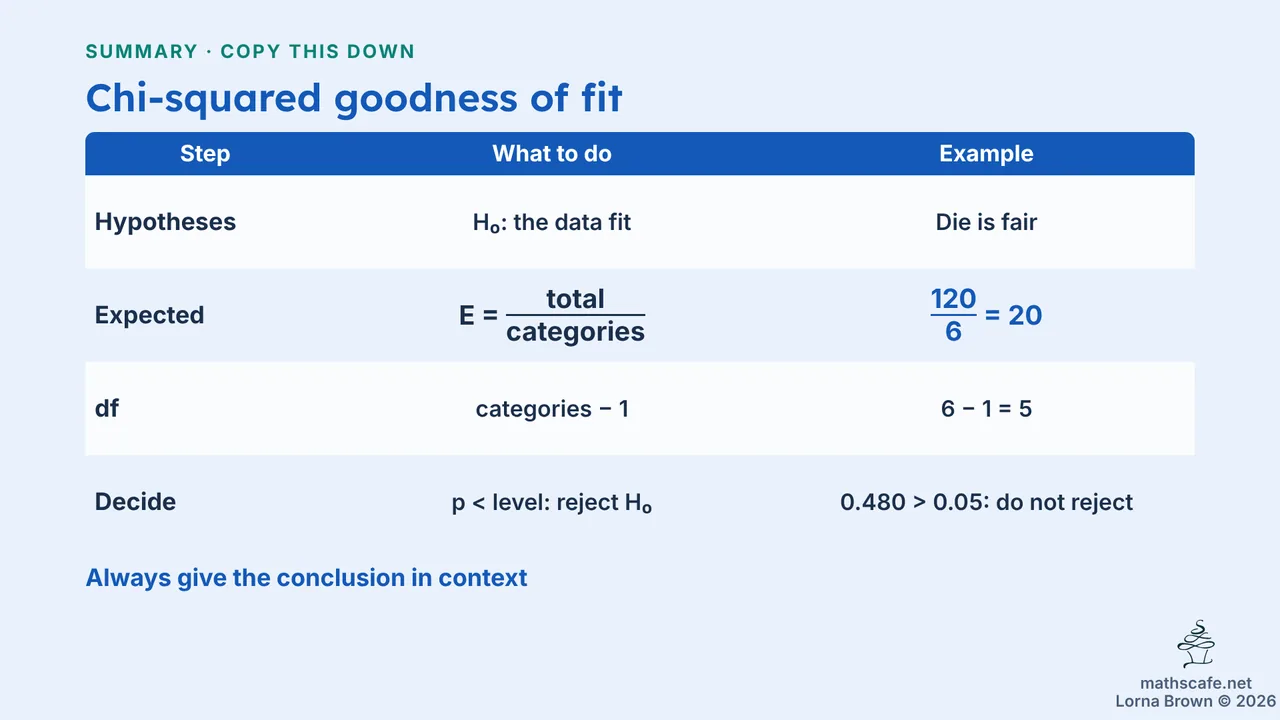Select the Always give the conclusion in context note

[306, 578]
